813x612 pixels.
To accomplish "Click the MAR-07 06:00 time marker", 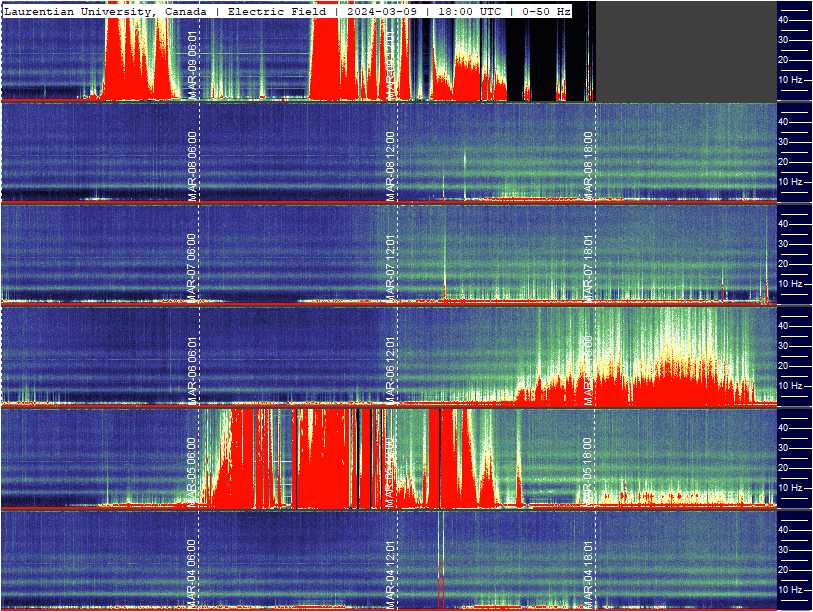I will 192,268.
